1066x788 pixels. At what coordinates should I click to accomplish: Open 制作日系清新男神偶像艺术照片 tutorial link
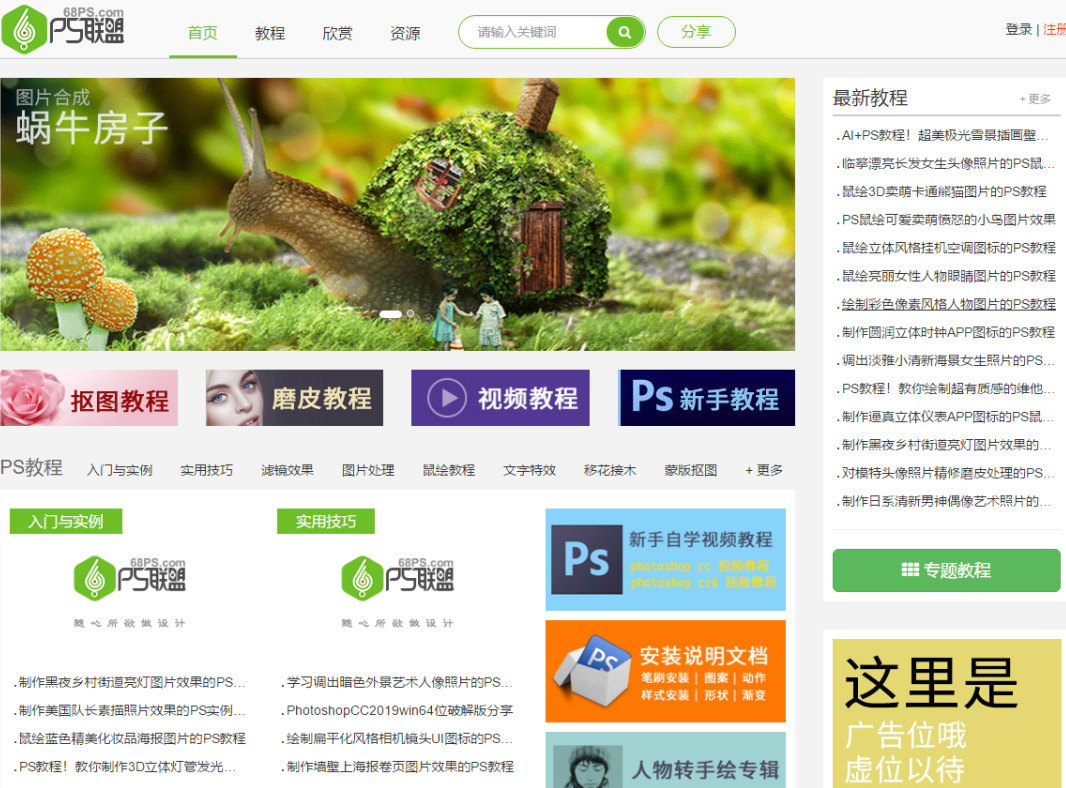click(945, 501)
